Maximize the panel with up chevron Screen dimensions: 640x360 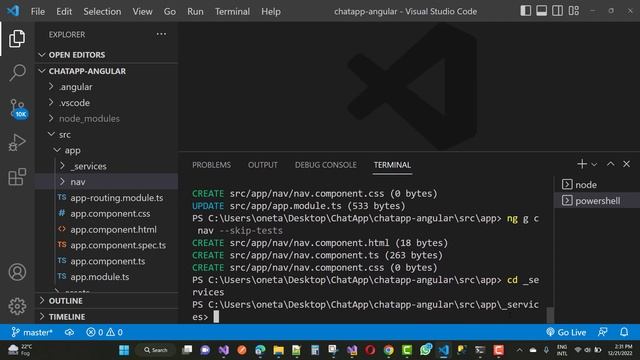click(x=611, y=164)
